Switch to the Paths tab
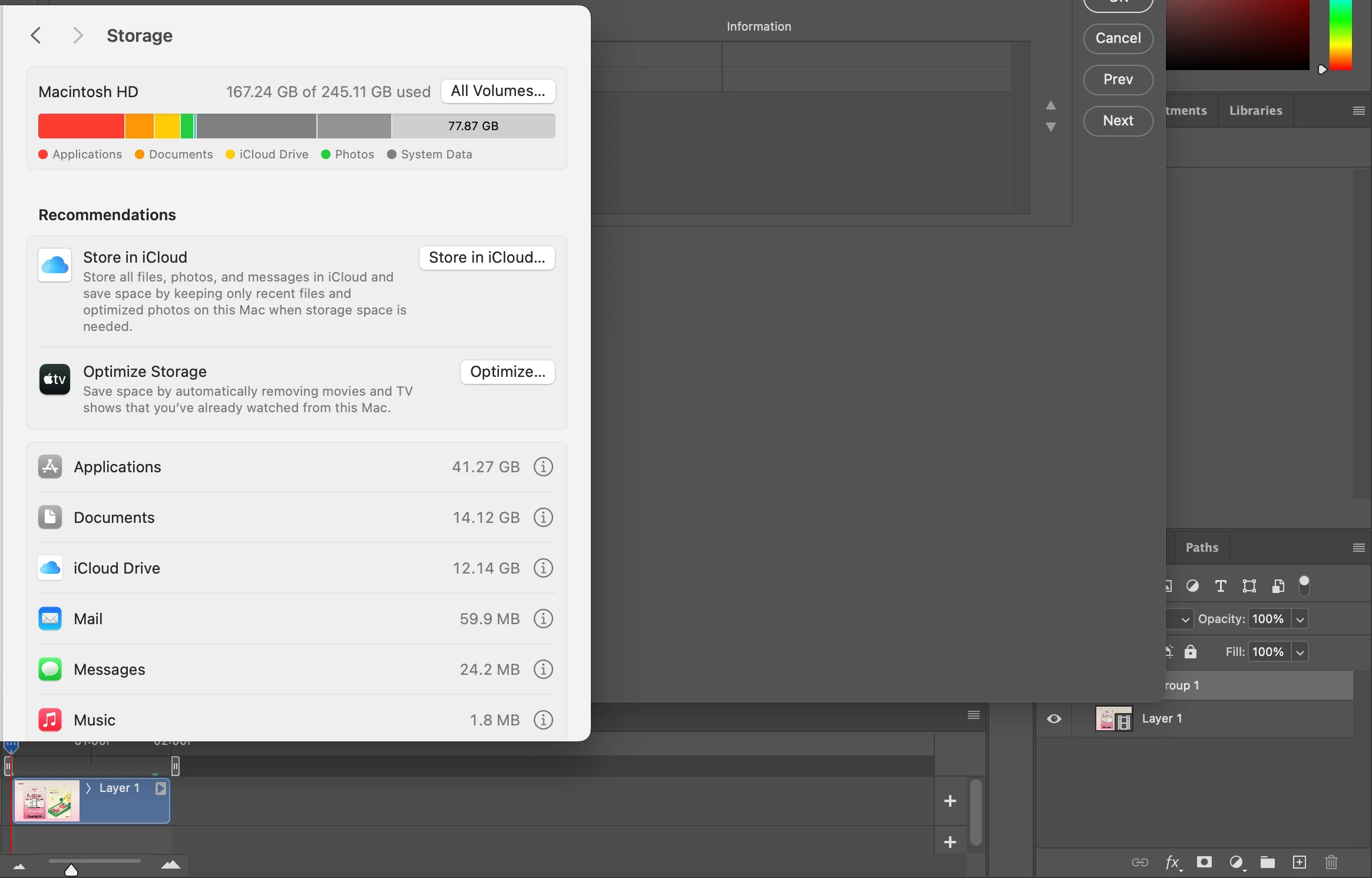Image resolution: width=1372 pixels, height=878 pixels. tap(1202, 548)
